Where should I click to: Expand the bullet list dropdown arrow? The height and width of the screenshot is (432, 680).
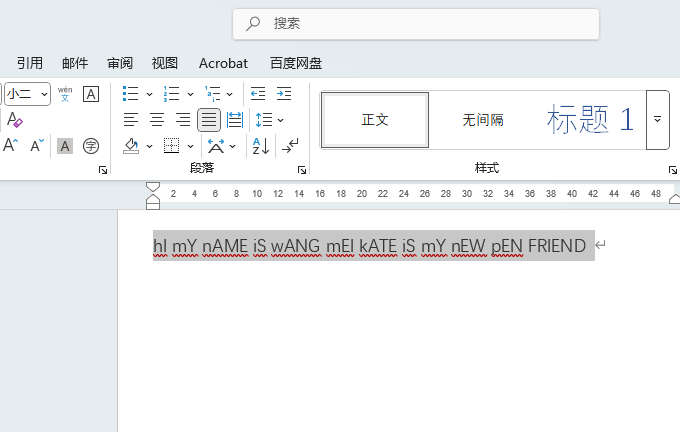point(149,94)
